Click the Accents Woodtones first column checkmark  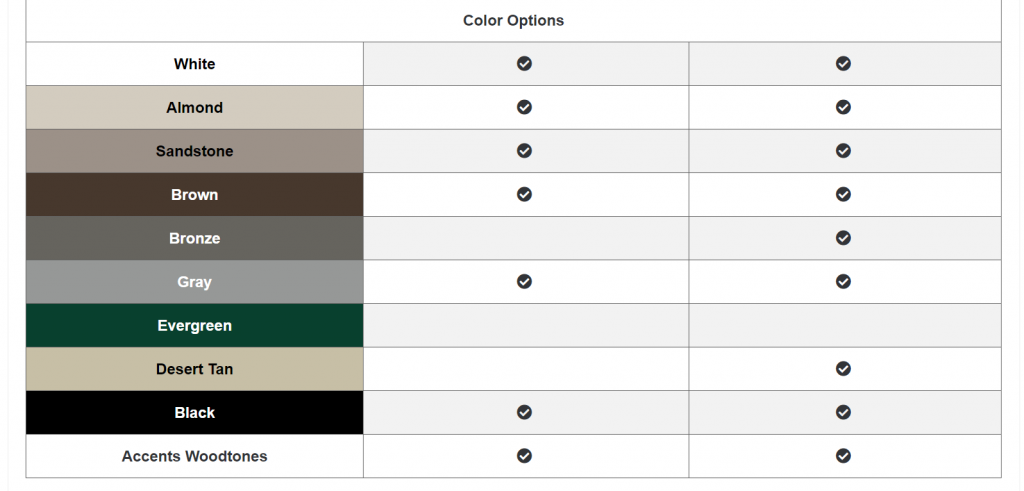tap(524, 456)
